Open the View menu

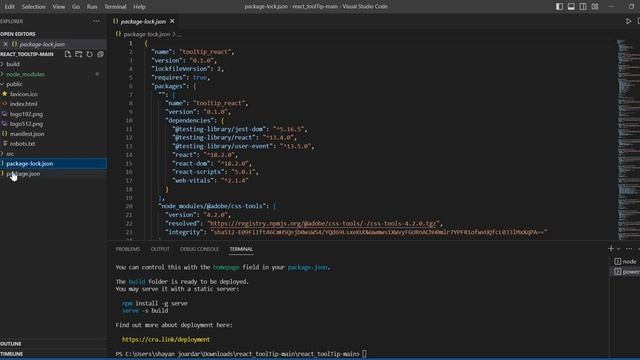[x=58, y=7]
